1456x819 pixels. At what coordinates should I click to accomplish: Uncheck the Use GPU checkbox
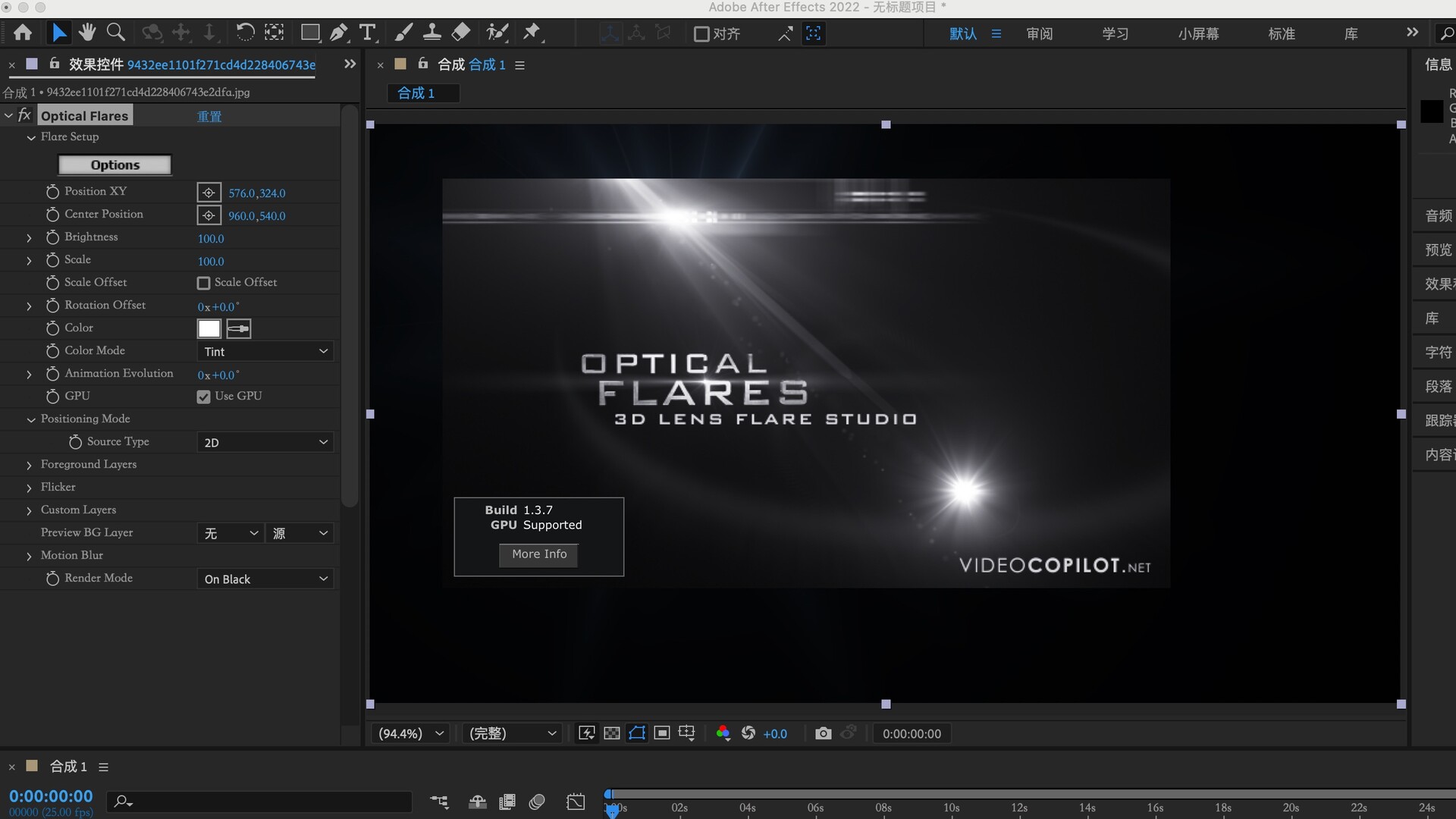203,397
